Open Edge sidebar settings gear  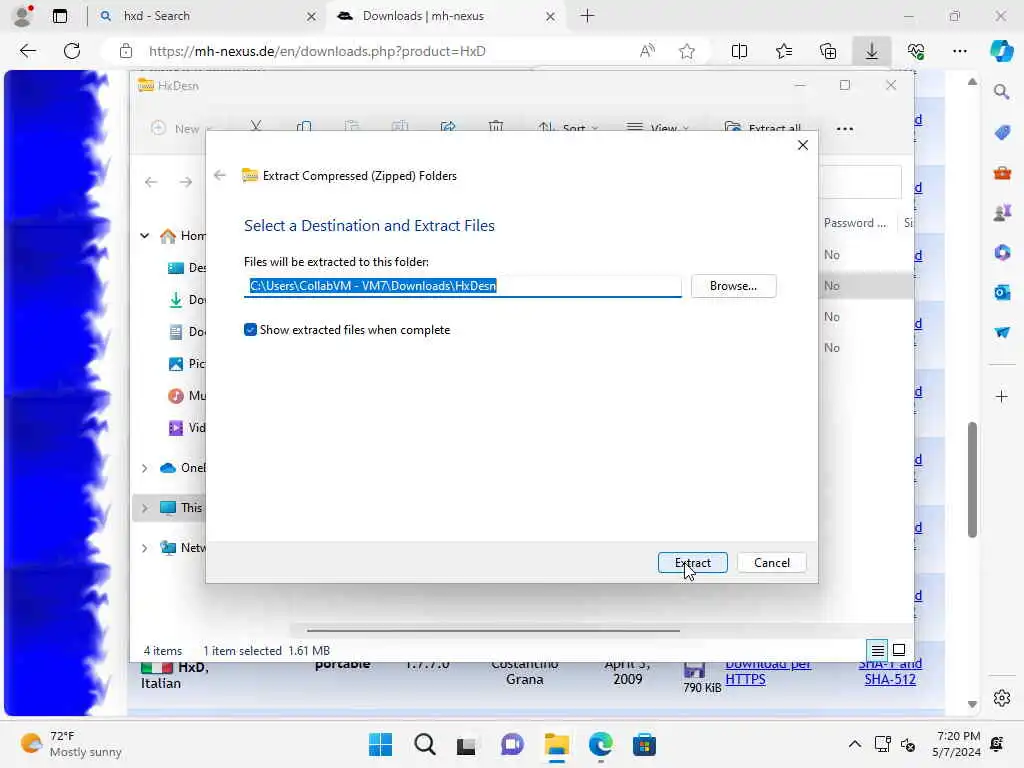pos(1002,698)
